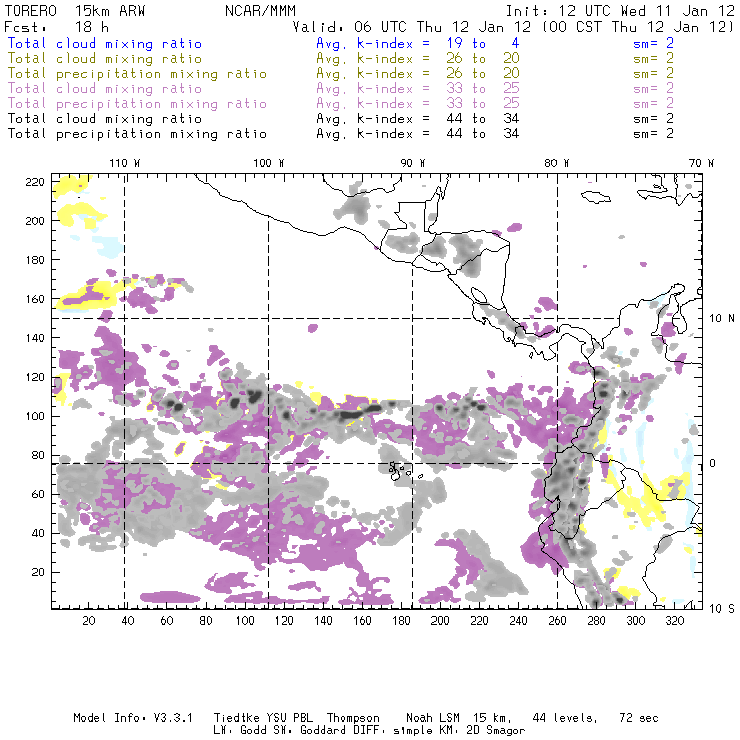Select the "NCAR/MMM" header label

(260, 11)
